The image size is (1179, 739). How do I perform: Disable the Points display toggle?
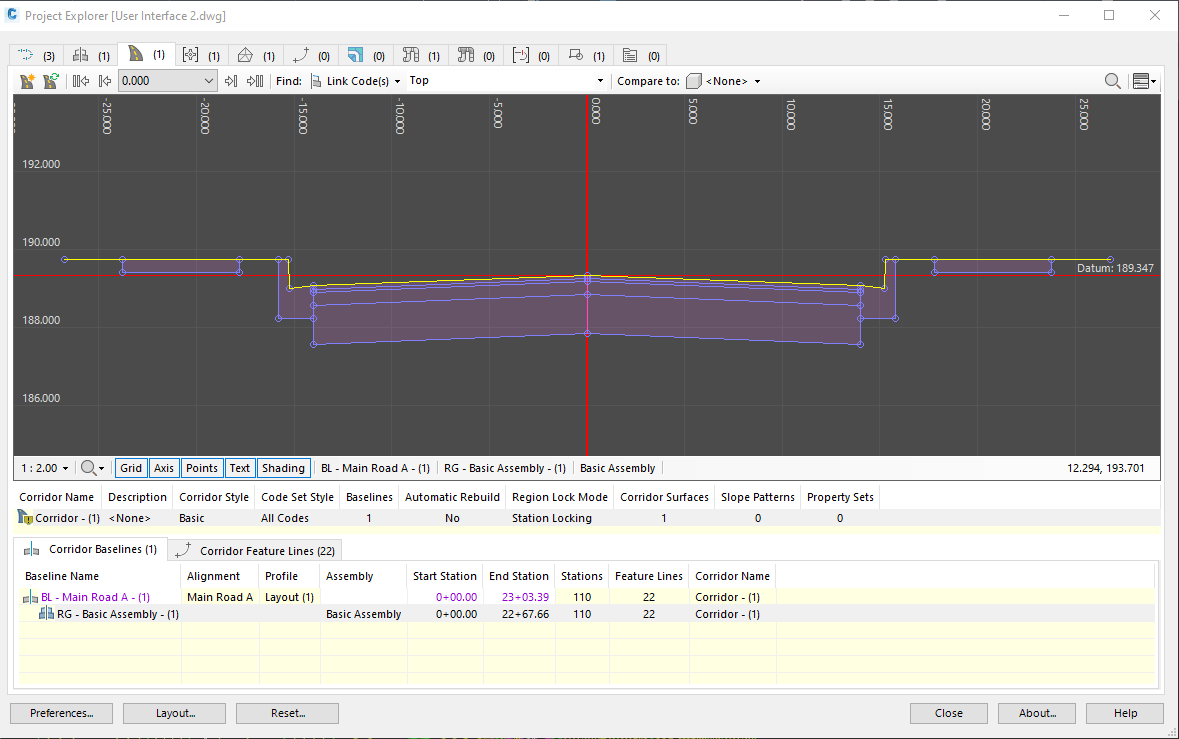pos(202,468)
